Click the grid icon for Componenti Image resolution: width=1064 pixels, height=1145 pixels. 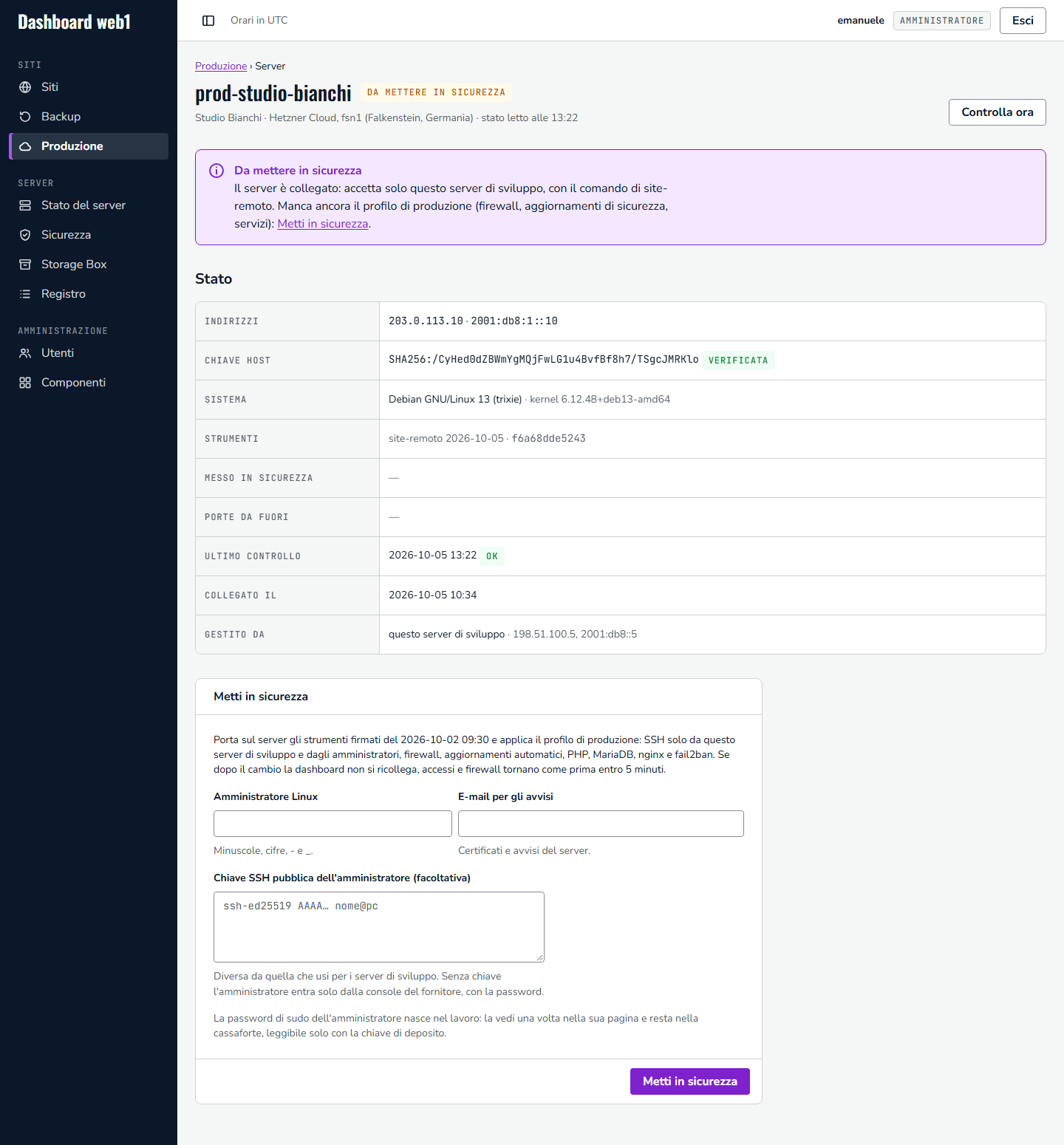click(25, 383)
